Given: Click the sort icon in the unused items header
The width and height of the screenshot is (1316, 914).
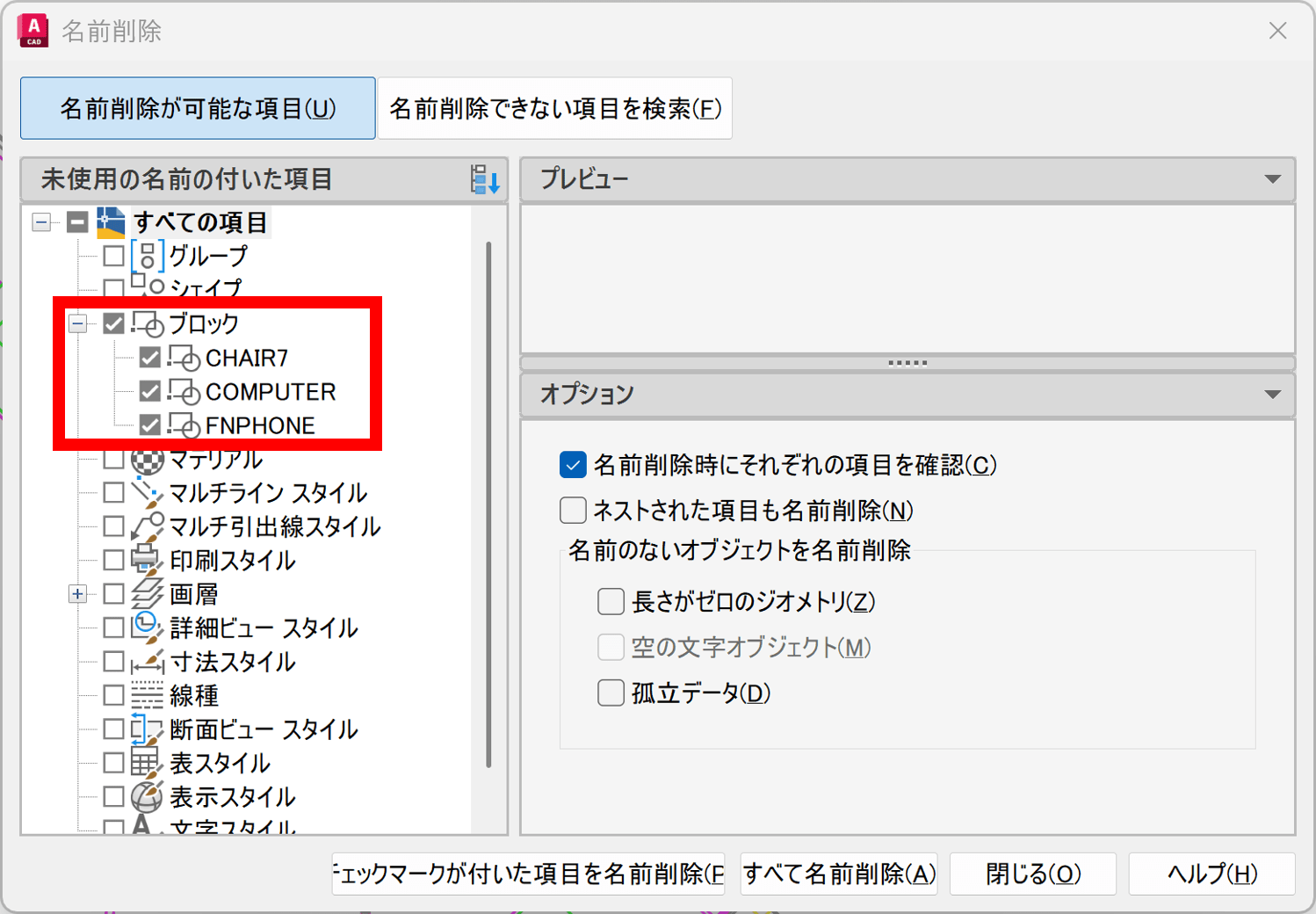Looking at the screenshot, I should [484, 179].
